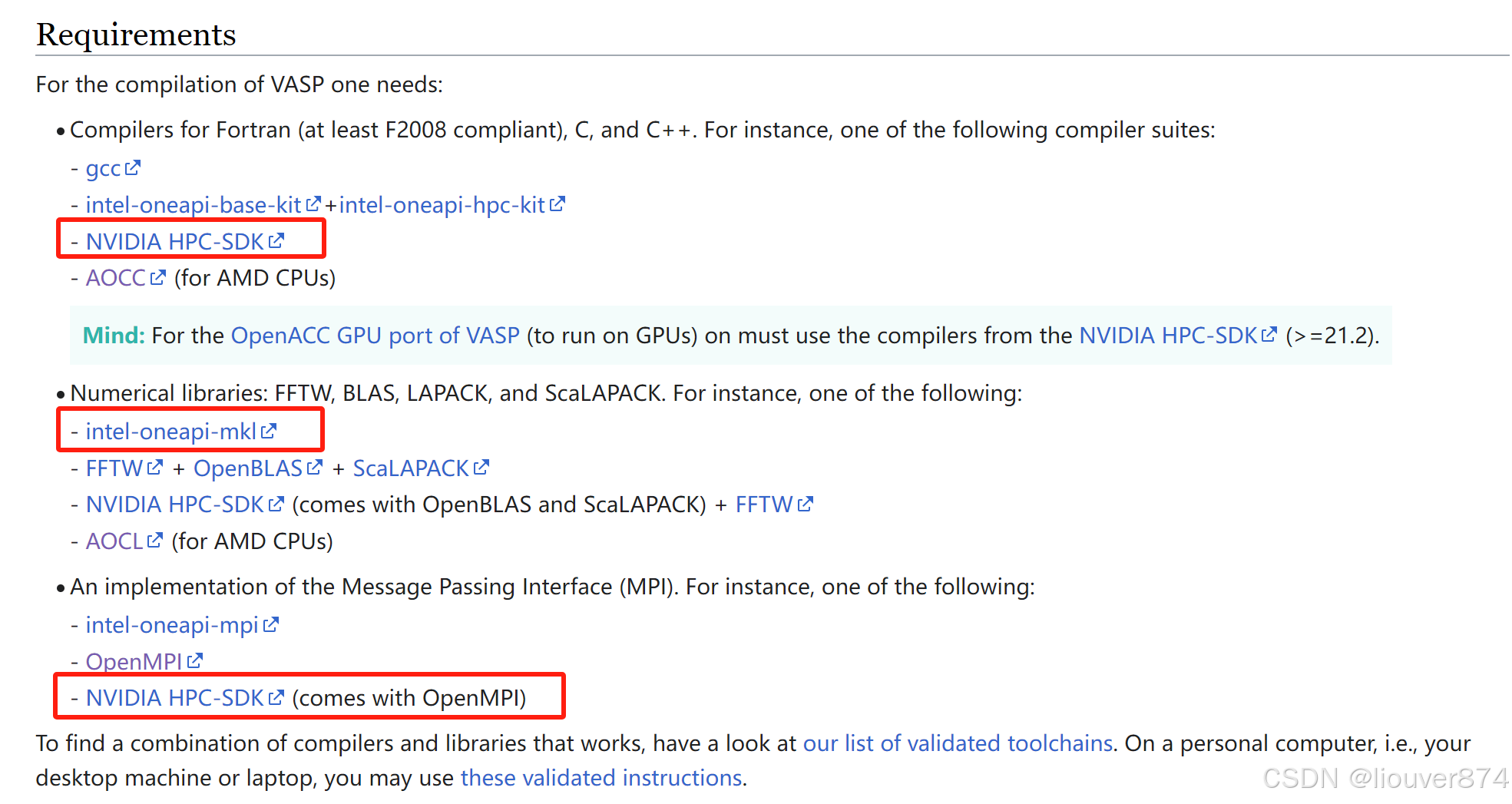Image resolution: width=1512 pixels, height=804 pixels.
Task: Click the '(>=21.2).' version text
Action: (x=1332, y=336)
